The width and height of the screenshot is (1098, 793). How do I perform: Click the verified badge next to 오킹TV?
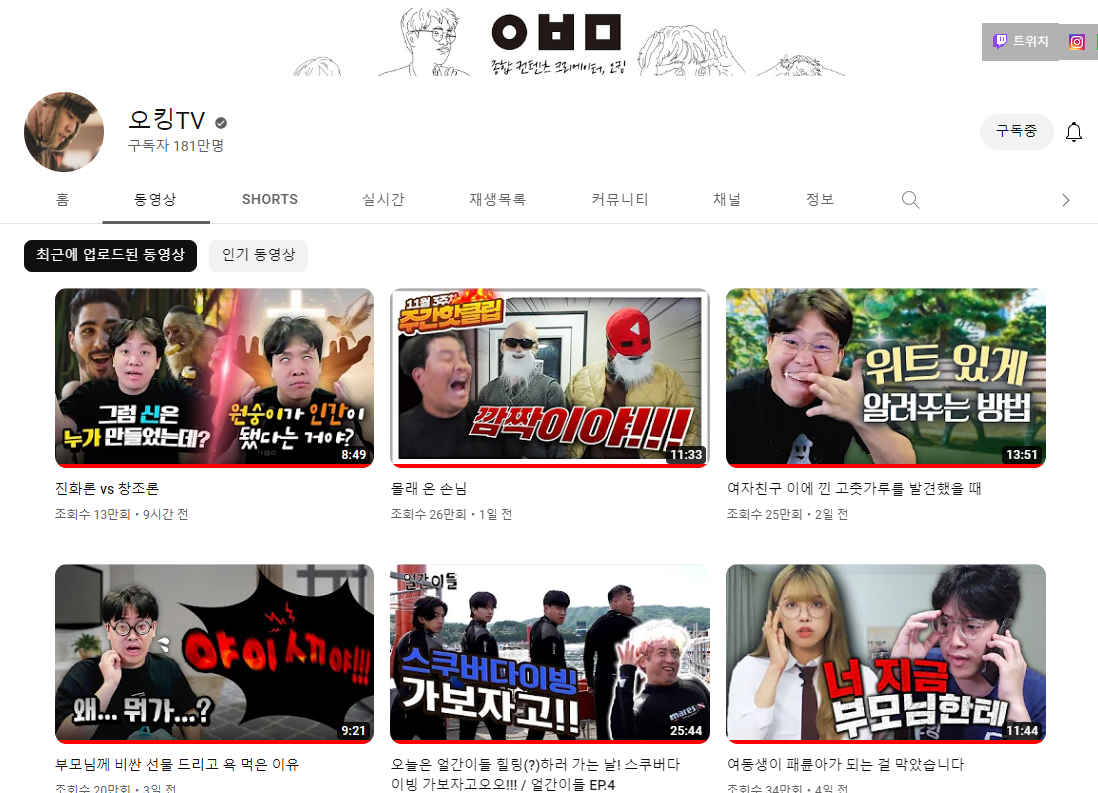pyautogui.click(x=221, y=123)
